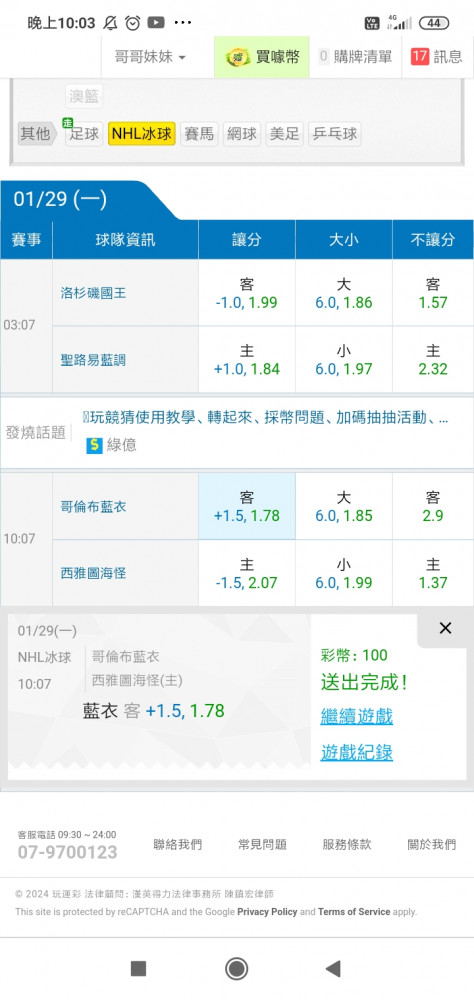This screenshot has width=474, height=1000.
Task: Open the 玩競猜使用教學 hot topic link
Action: [265, 418]
